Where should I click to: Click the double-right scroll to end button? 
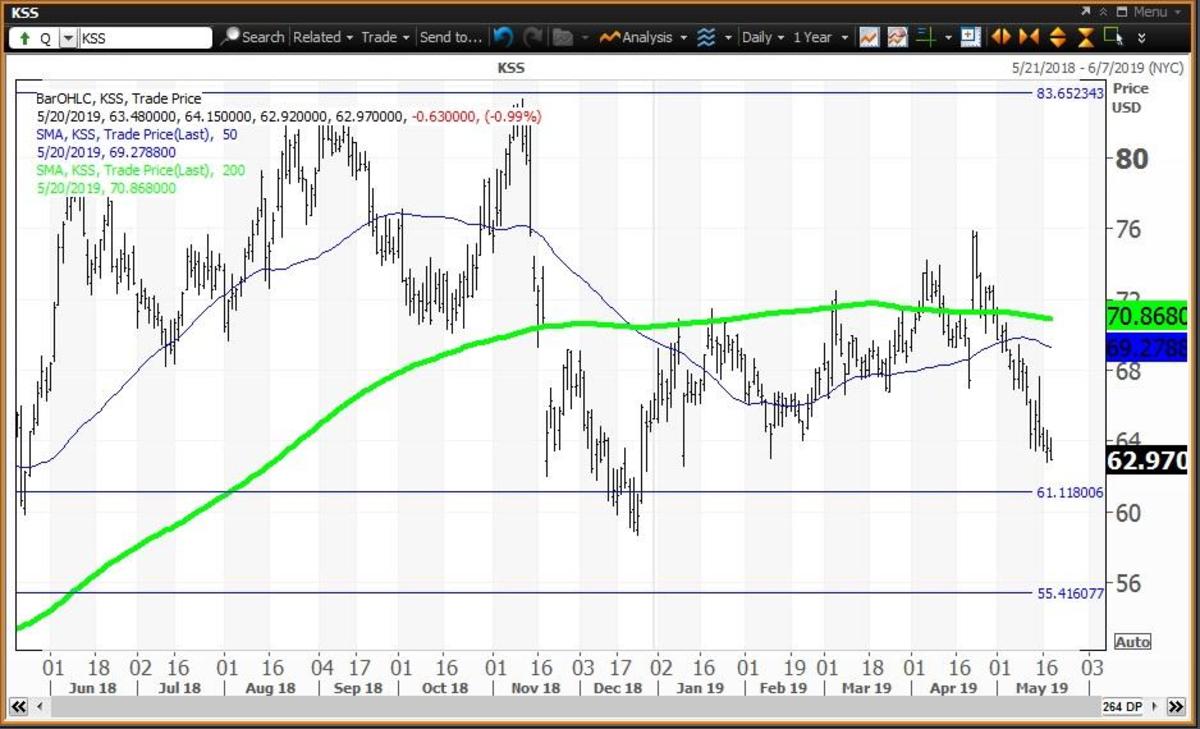(1175, 706)
